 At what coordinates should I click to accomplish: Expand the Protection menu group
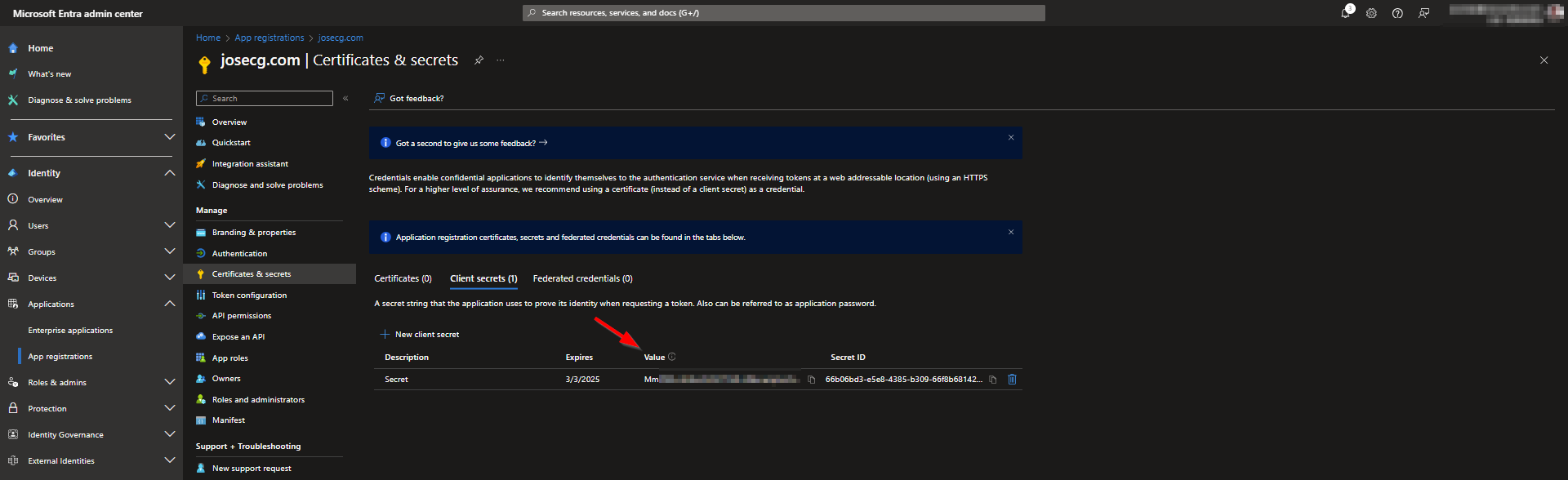[169, 408]
